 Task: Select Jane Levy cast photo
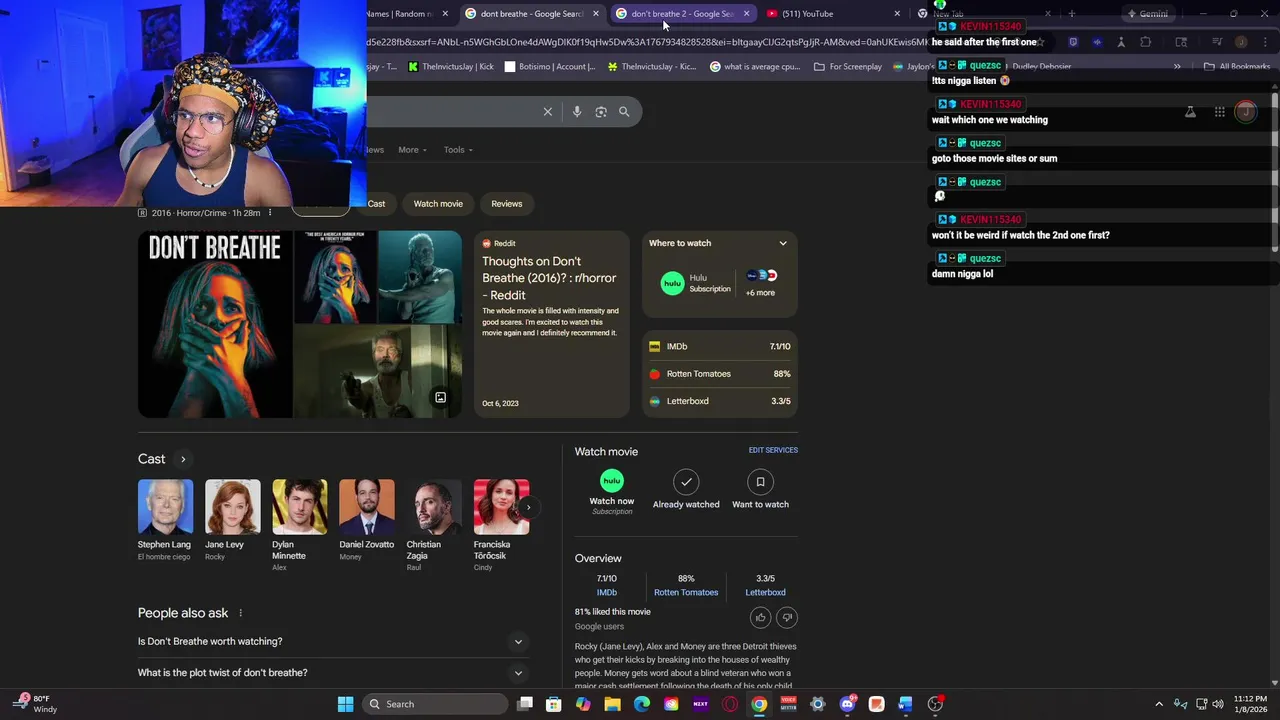coord(232,507)
